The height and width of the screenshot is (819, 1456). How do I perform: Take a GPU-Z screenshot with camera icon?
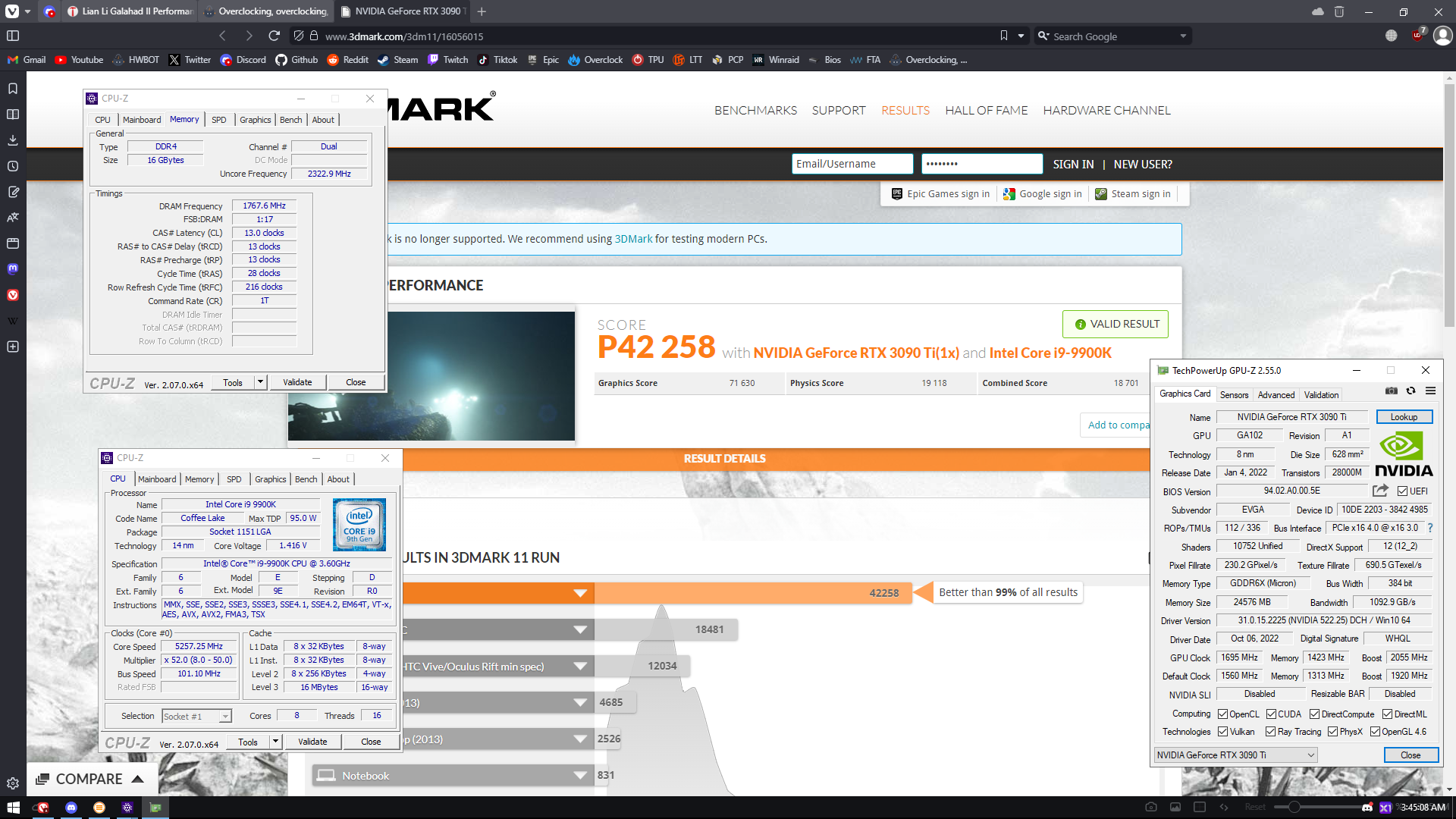pos(1392,391)
